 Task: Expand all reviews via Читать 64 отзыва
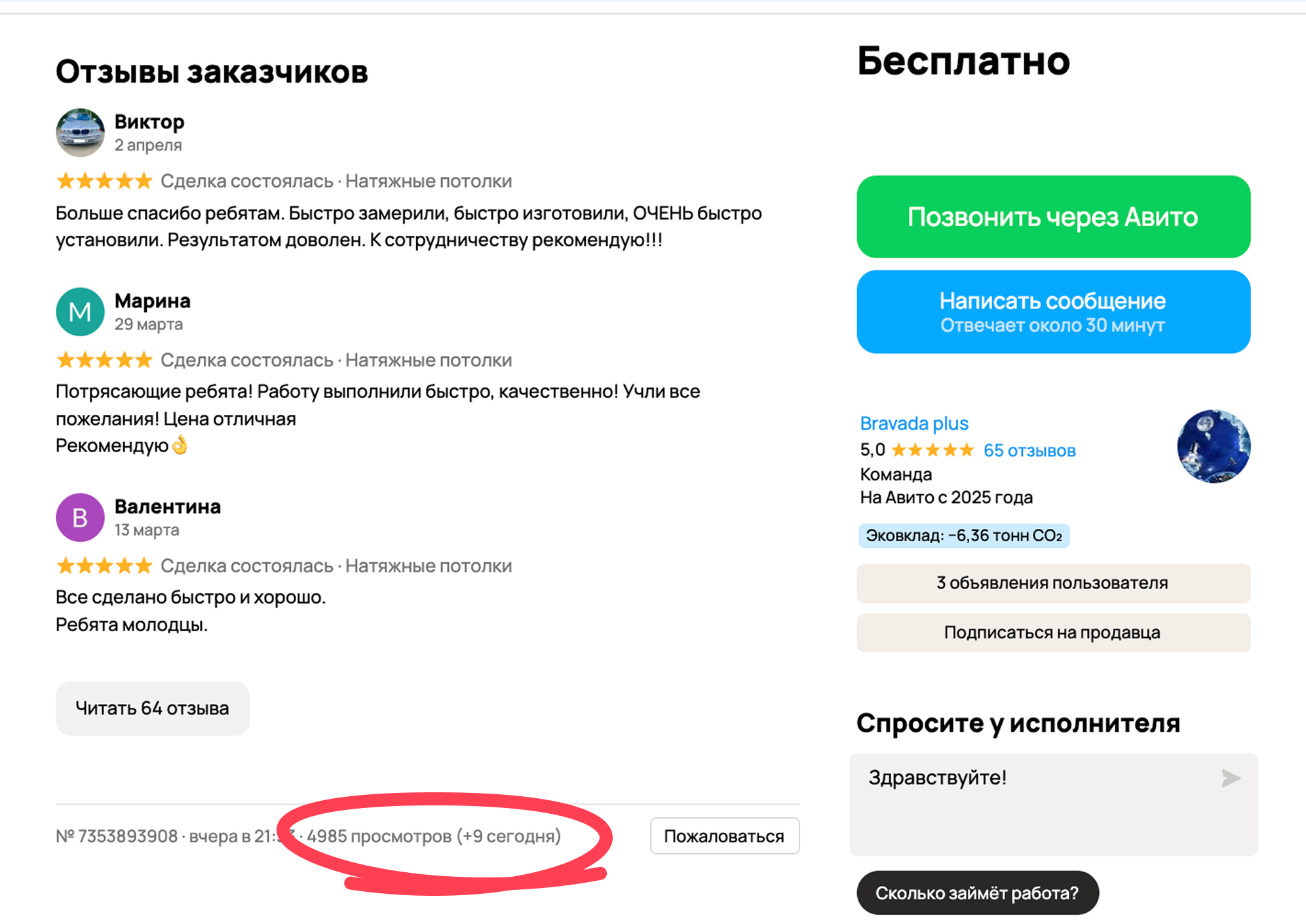point(152,708)
